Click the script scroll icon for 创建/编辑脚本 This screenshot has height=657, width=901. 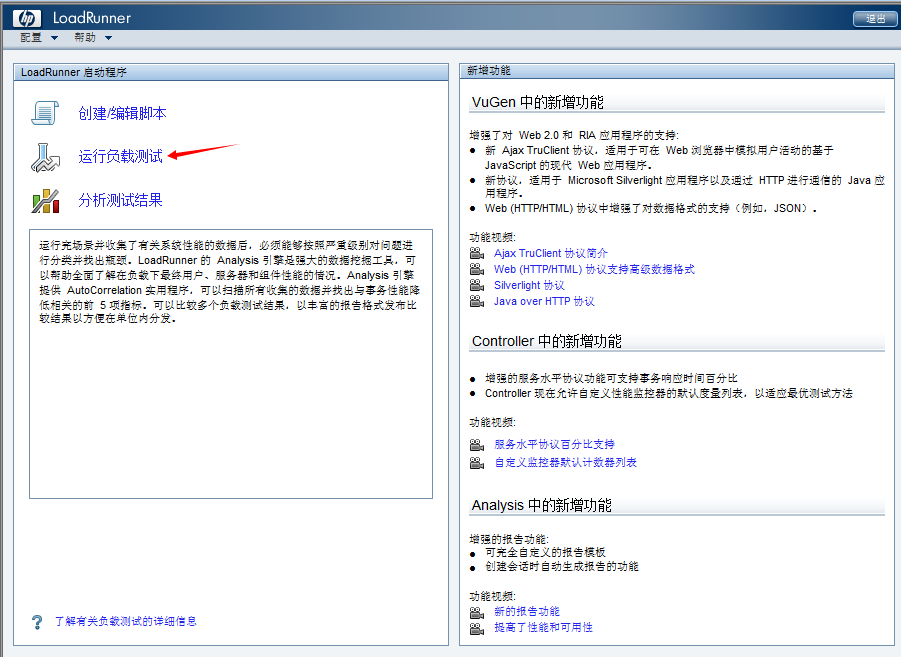(45, 113)
